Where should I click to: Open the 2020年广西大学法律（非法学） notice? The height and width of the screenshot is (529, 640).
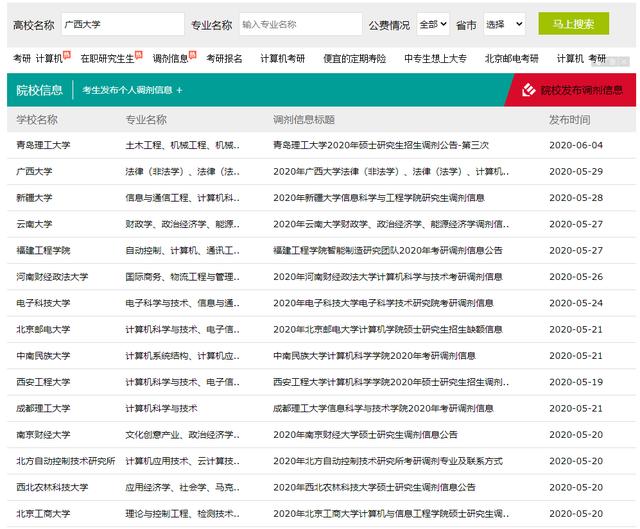tap(391, 171)
